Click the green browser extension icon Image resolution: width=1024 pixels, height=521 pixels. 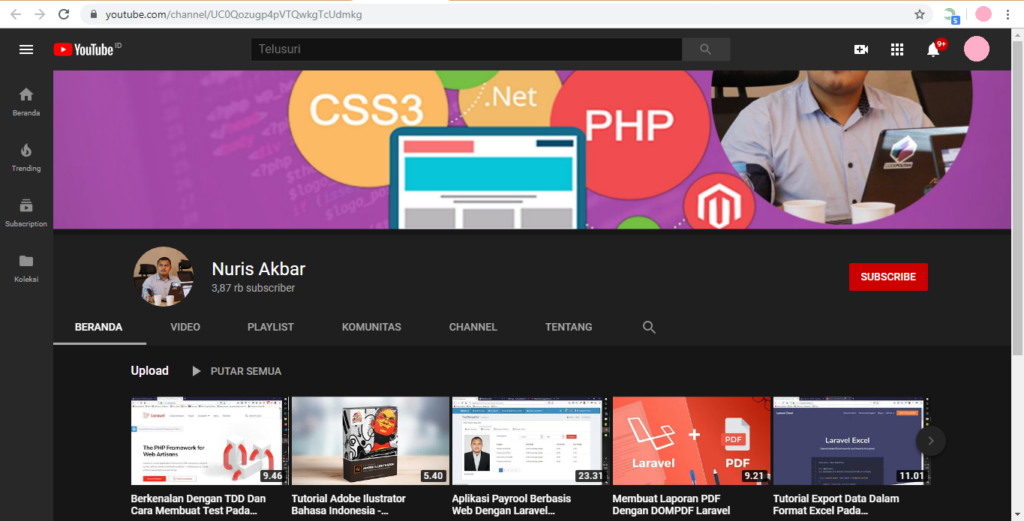tap(951, 15)
